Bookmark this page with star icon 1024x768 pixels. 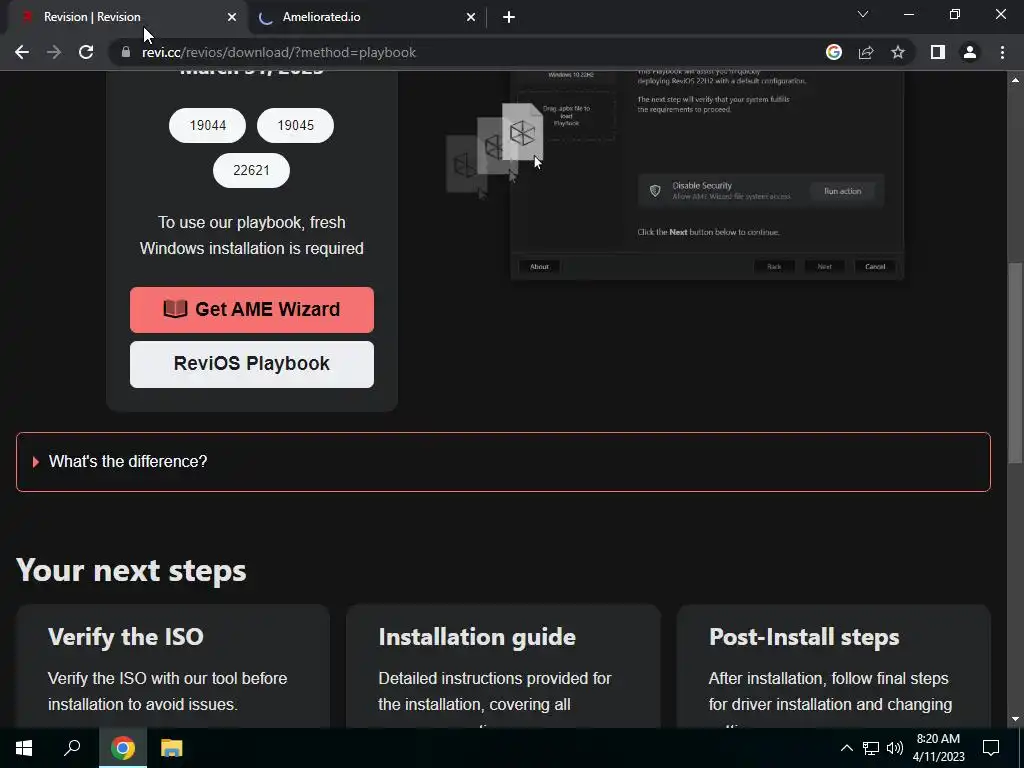click(x=898, y=52)
